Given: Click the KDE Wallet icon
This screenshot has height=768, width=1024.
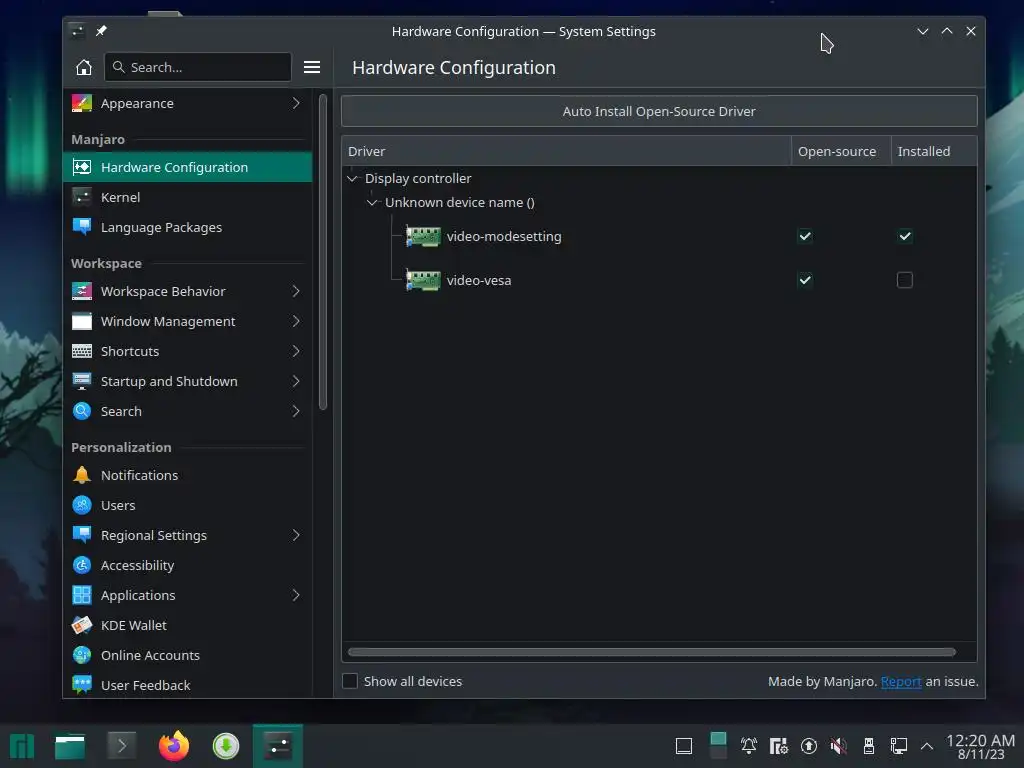Looking at the screenshot, I should [x=82, y=626].
